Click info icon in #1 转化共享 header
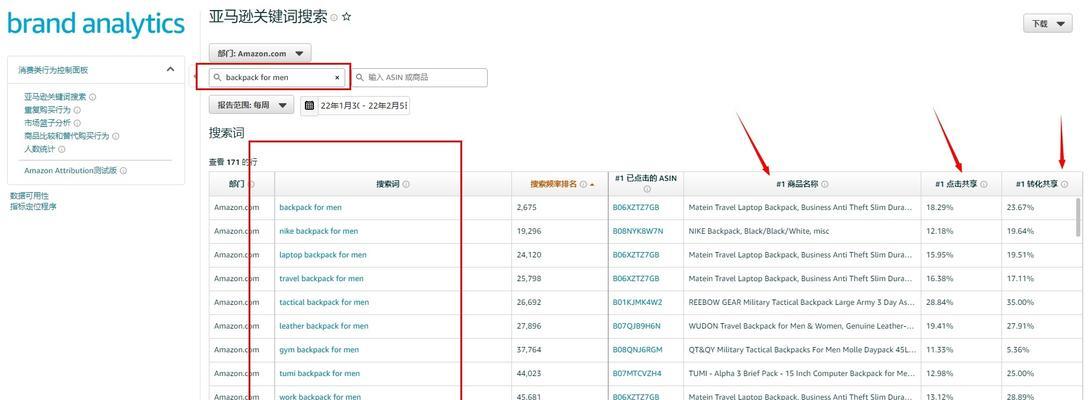 pos(1065,184)
